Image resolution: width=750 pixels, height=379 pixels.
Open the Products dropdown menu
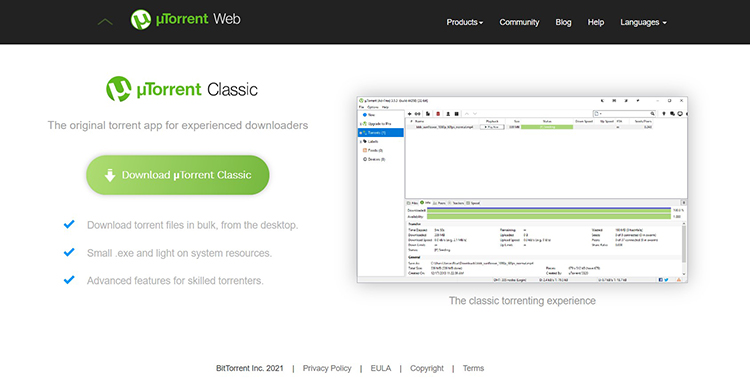[x=464, y=22]
